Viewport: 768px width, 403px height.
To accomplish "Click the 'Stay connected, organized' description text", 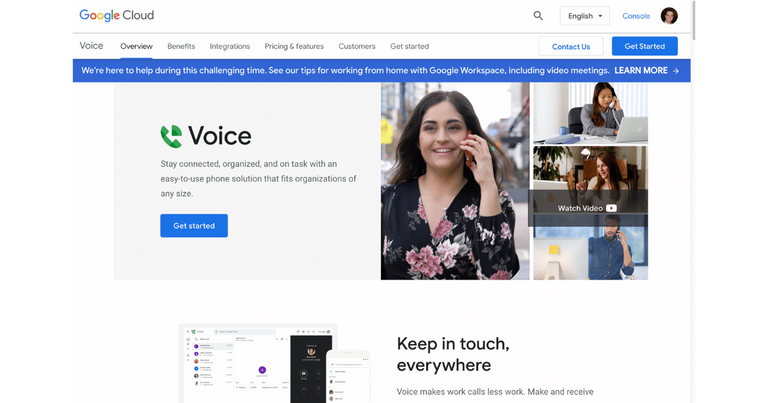I will [258, 179].
